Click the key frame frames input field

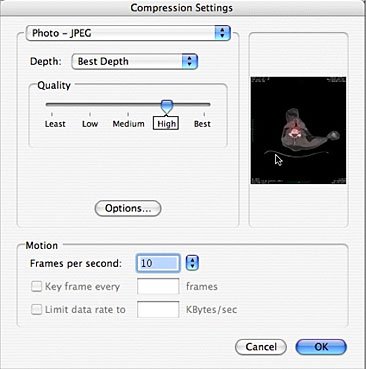coord(158,286)
